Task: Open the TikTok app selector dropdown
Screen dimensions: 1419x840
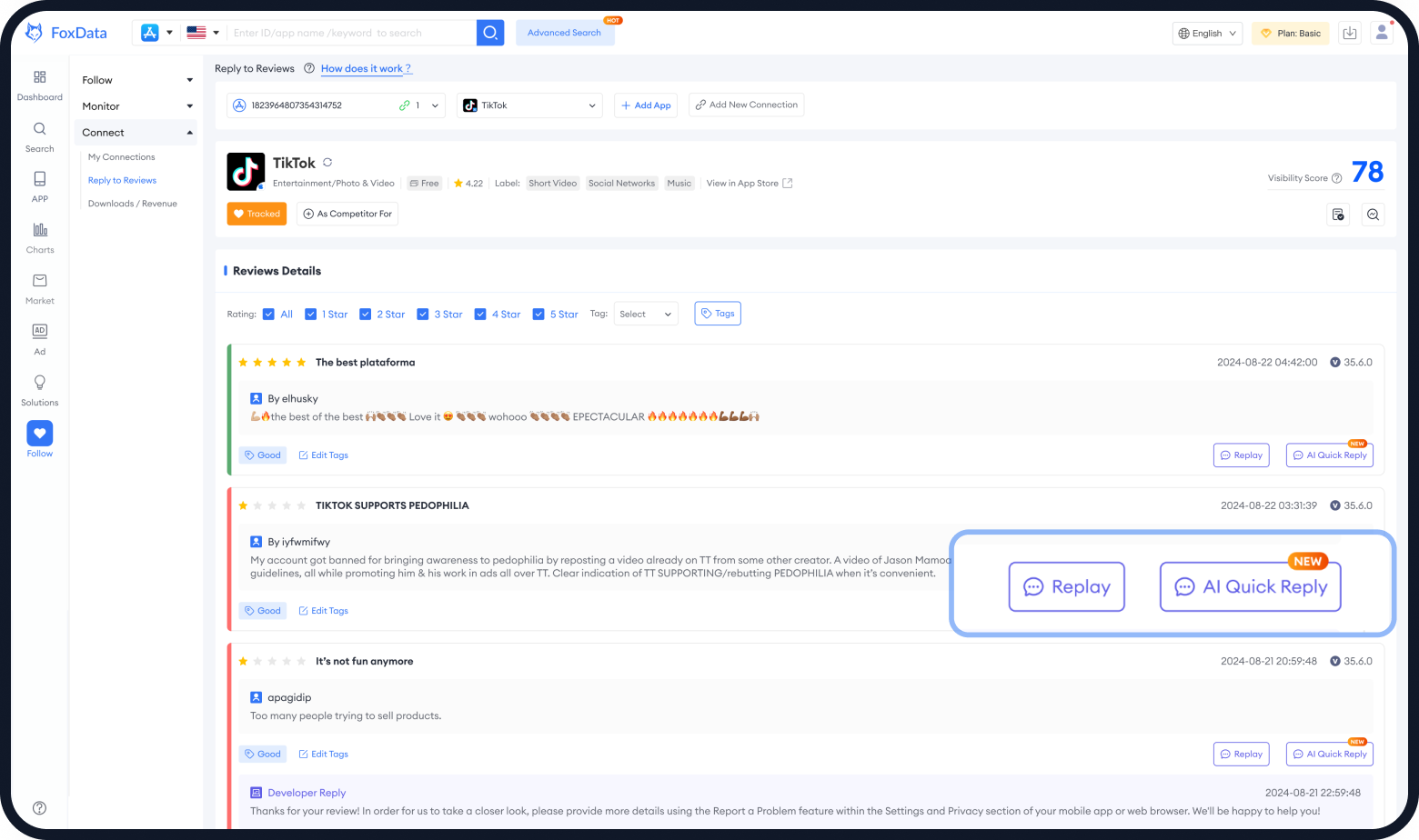Action: [x=529, y=105]
